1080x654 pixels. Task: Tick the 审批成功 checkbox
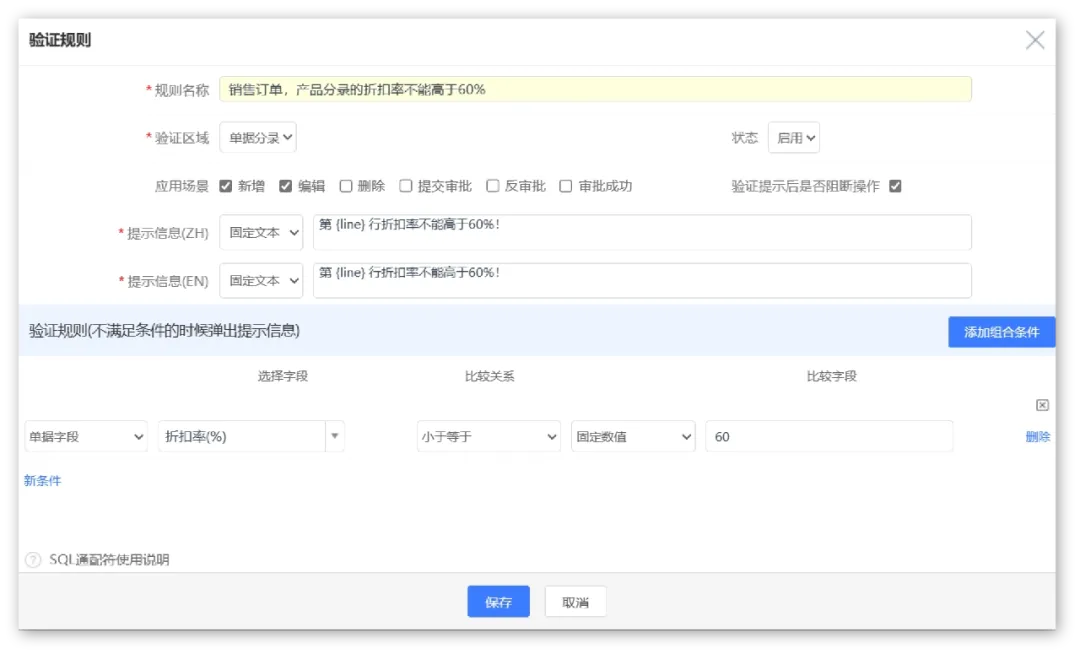(x=566, y=186)
